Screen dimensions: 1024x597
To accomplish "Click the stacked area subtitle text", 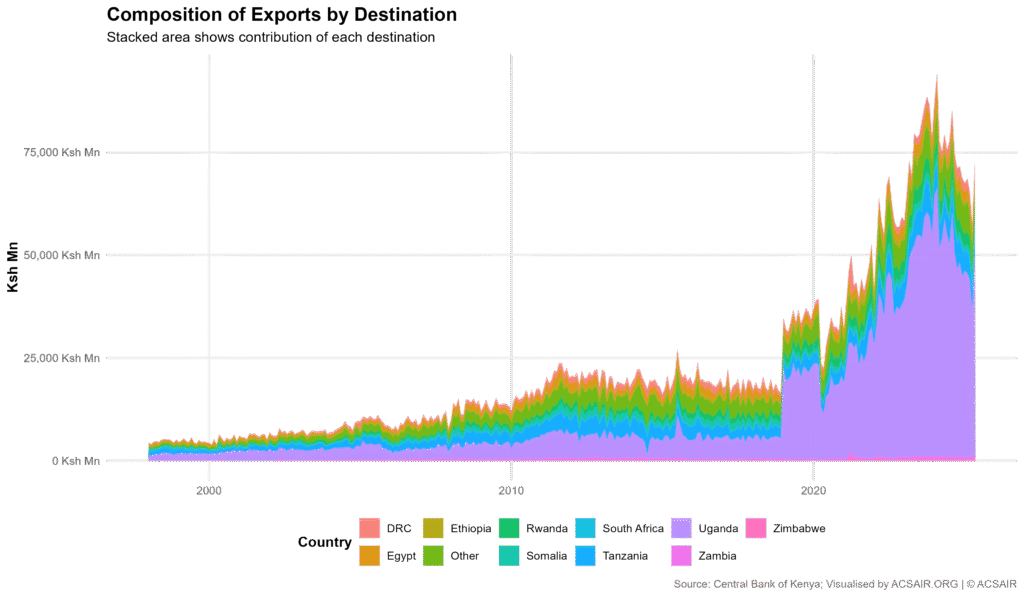I will click(270, 38).
